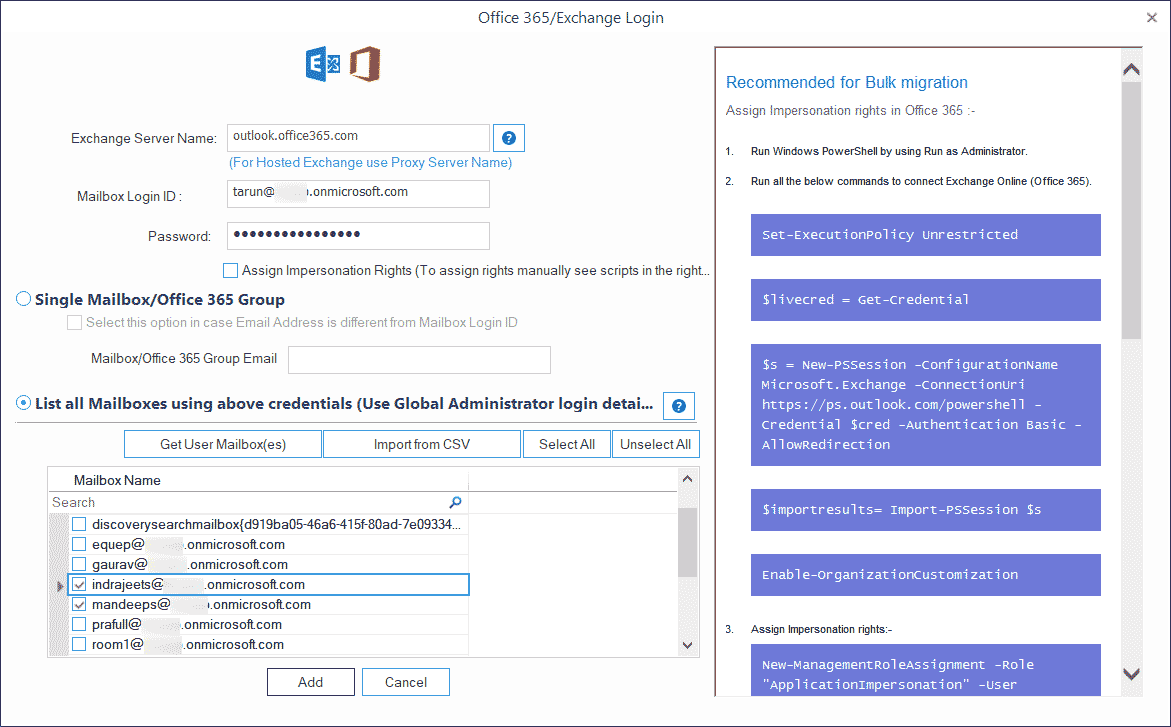Open help for List all Mailboxes option

pos(679,406)
